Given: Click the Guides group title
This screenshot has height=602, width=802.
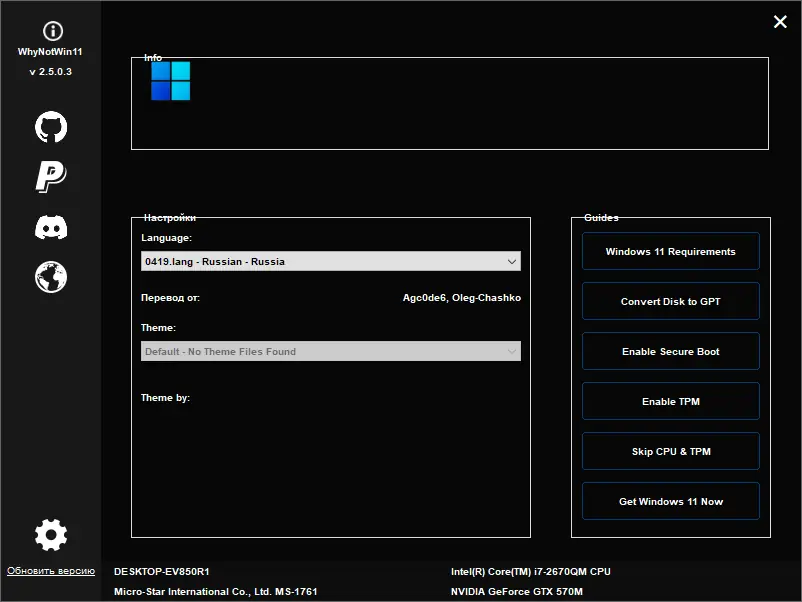Looking at the screenshot, I should [601, 217].
